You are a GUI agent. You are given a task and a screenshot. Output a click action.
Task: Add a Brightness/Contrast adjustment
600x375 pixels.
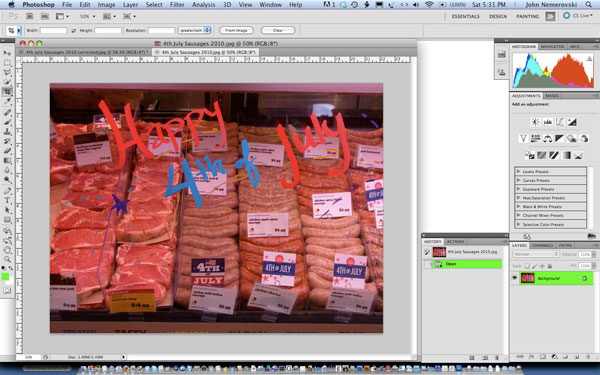535,122
